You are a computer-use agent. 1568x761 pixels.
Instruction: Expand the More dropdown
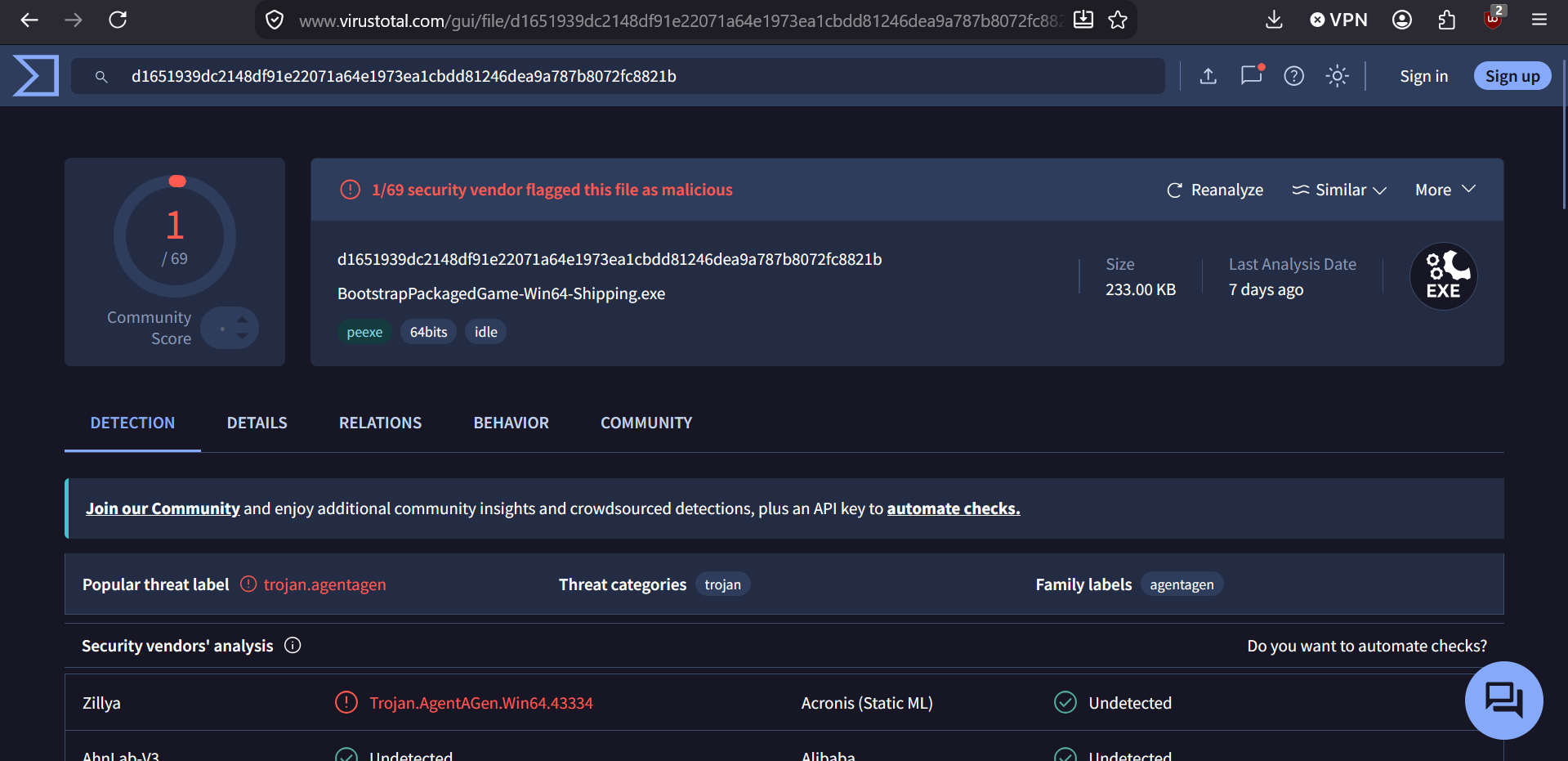1445,190
